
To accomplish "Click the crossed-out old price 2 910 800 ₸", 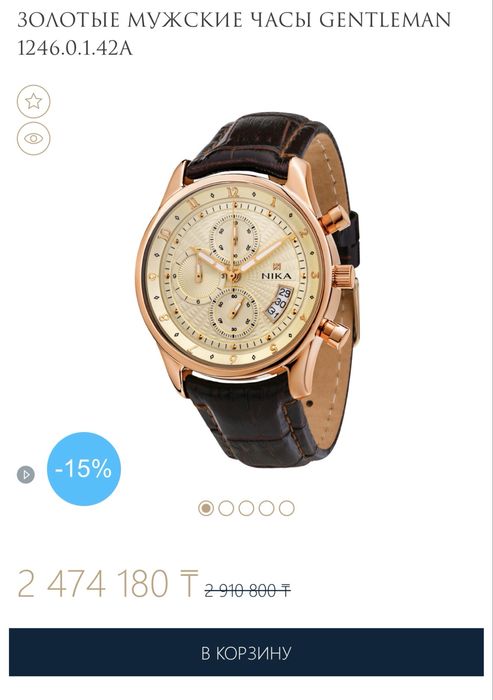I will [x=248, y=591].
